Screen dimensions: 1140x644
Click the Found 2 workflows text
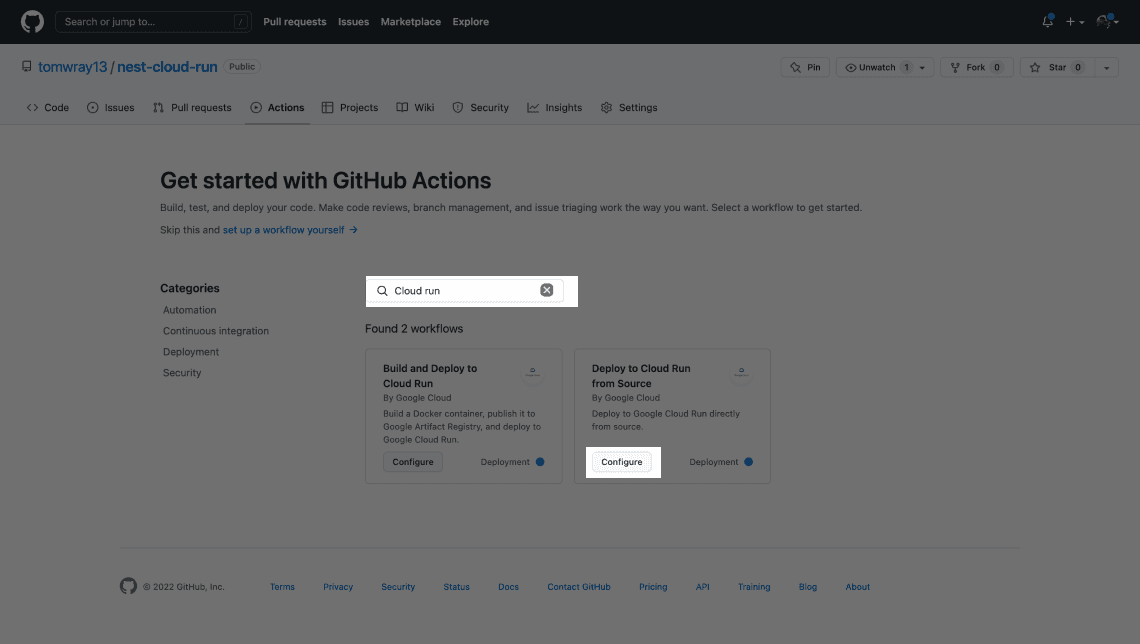pyautogui.click(x=414, y=329)
